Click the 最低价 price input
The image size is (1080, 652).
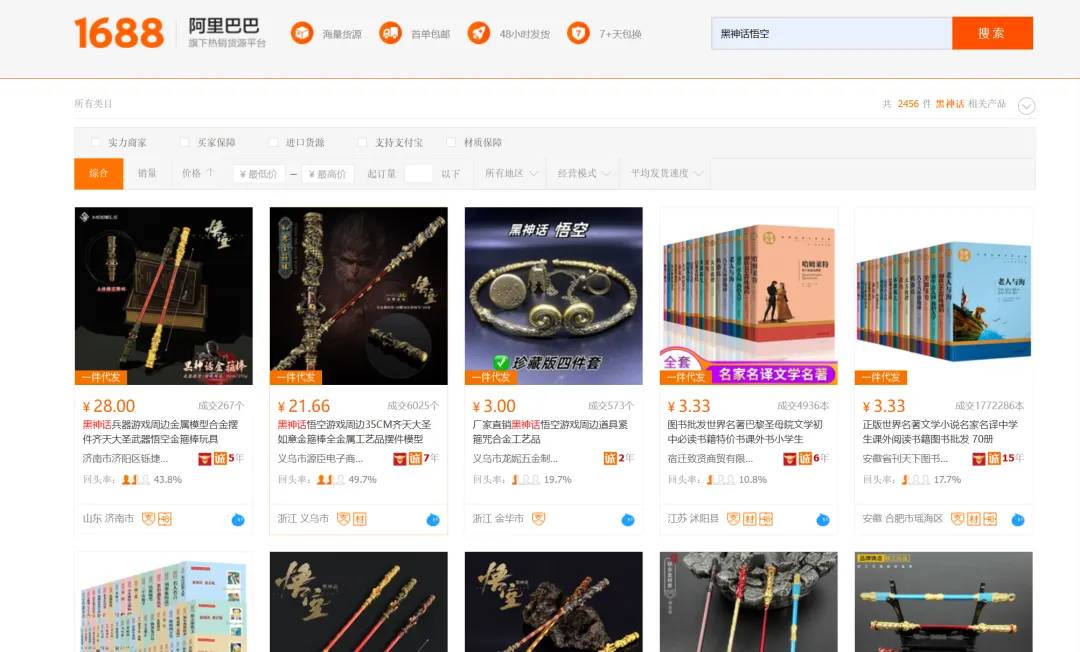259,174
